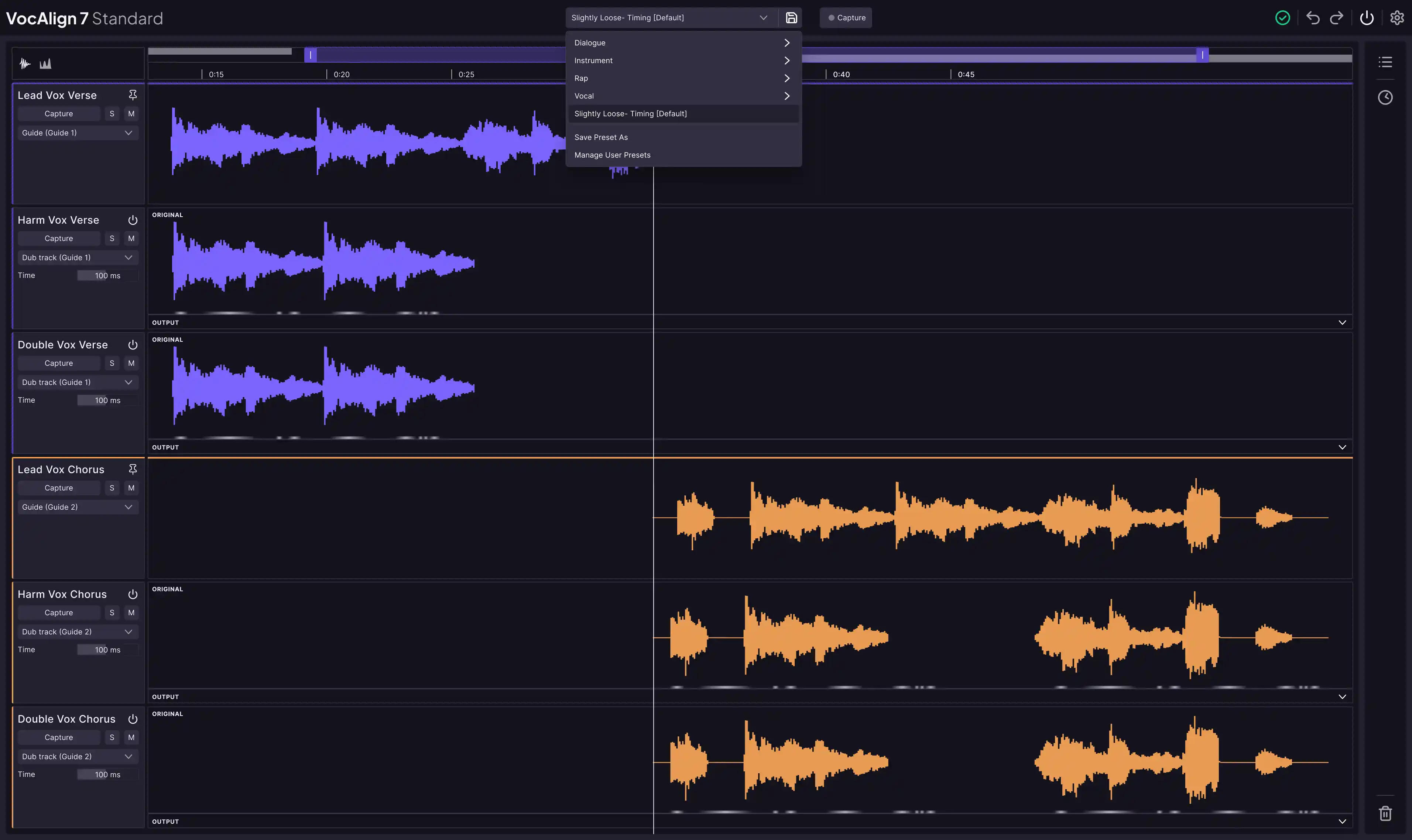Solo the Double Vox Verse track
Screen dimensions: 1412x840
pos(112,363)
